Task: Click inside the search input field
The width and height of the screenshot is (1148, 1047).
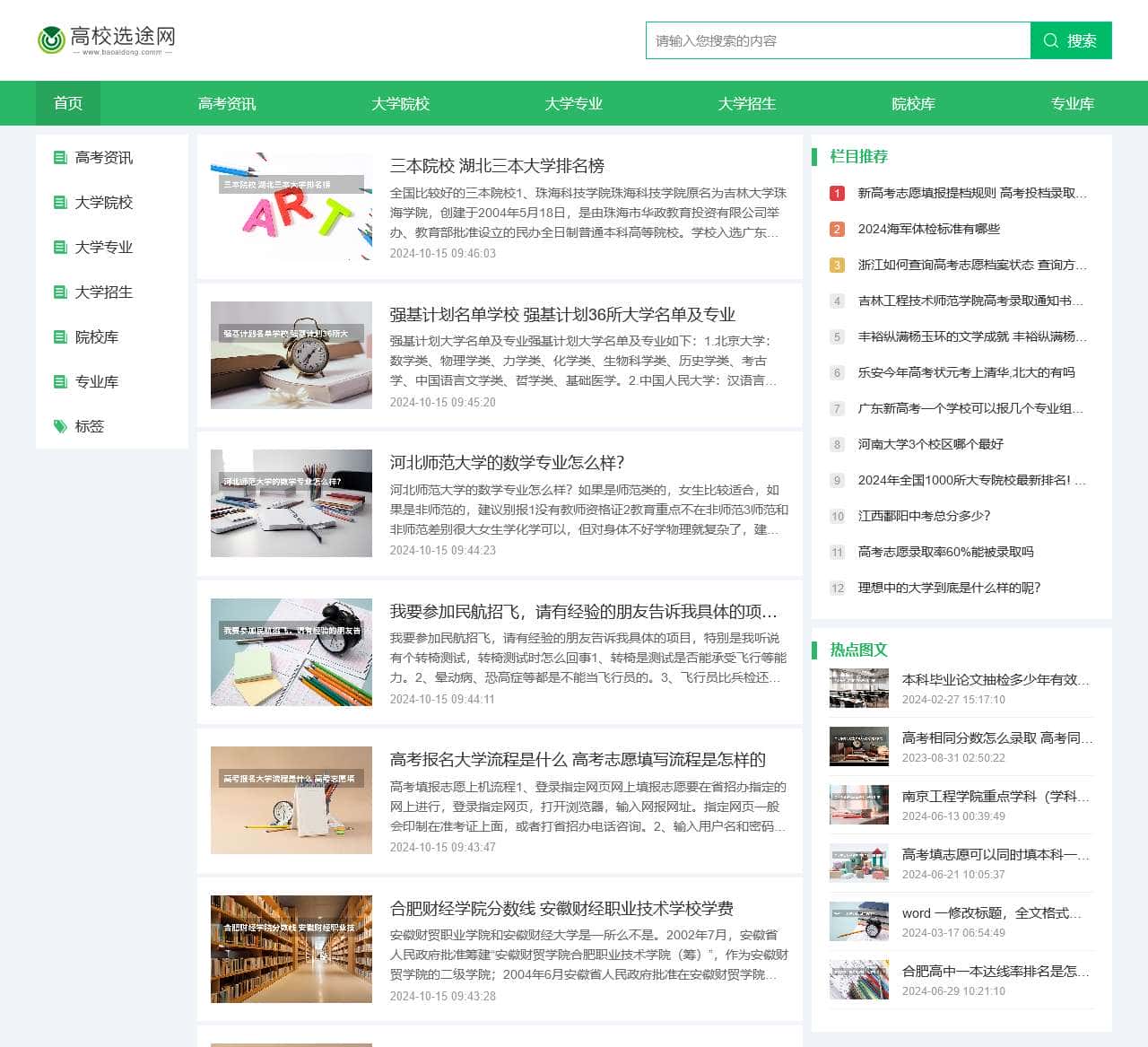Action: (x=838, y=40)
